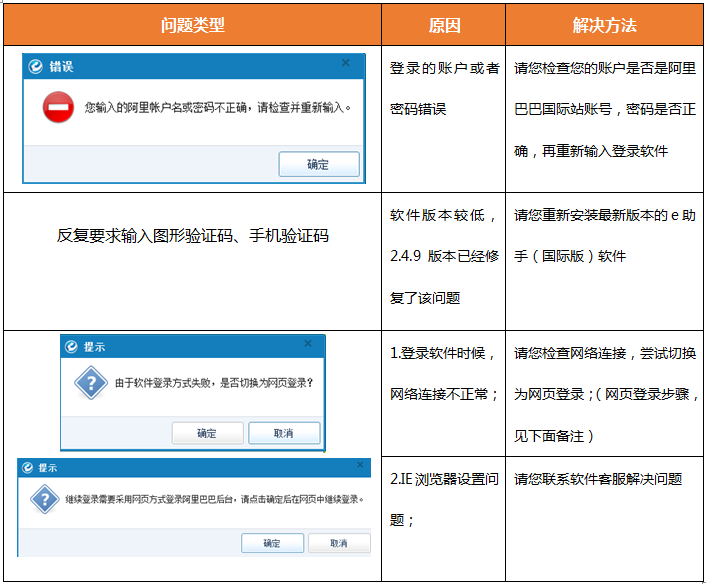Click text 反复要求输入图形验证码、手机验证码
The height and width of the screenshot is (584, 706).
pyautogui.click(x=193, y=235)
